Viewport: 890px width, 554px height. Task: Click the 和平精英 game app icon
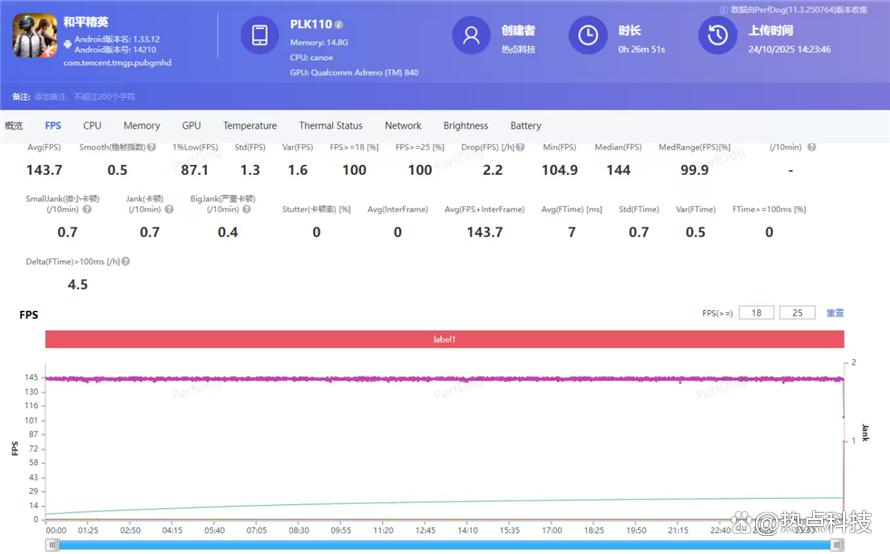click(x=35, y=36)
